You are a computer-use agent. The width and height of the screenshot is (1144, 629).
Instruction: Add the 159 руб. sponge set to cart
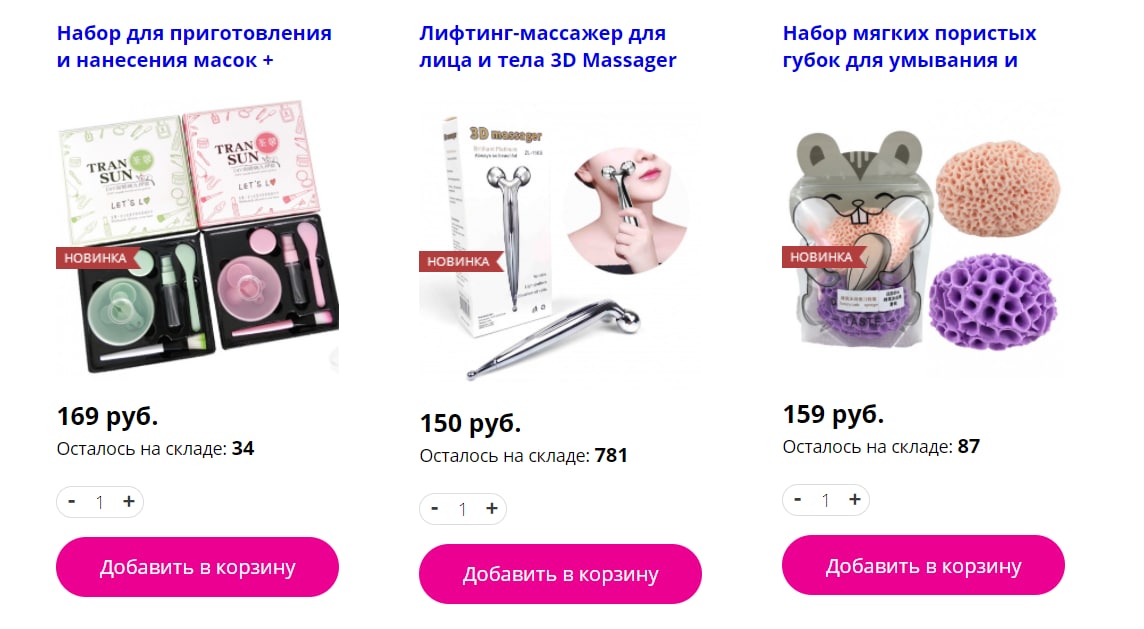click(923, 566)
